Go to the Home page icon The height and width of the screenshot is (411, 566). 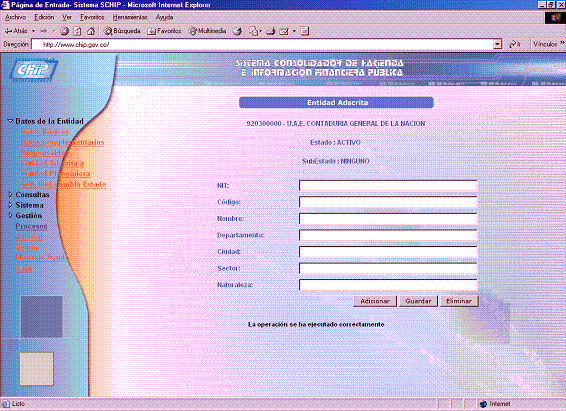(91, 31)
